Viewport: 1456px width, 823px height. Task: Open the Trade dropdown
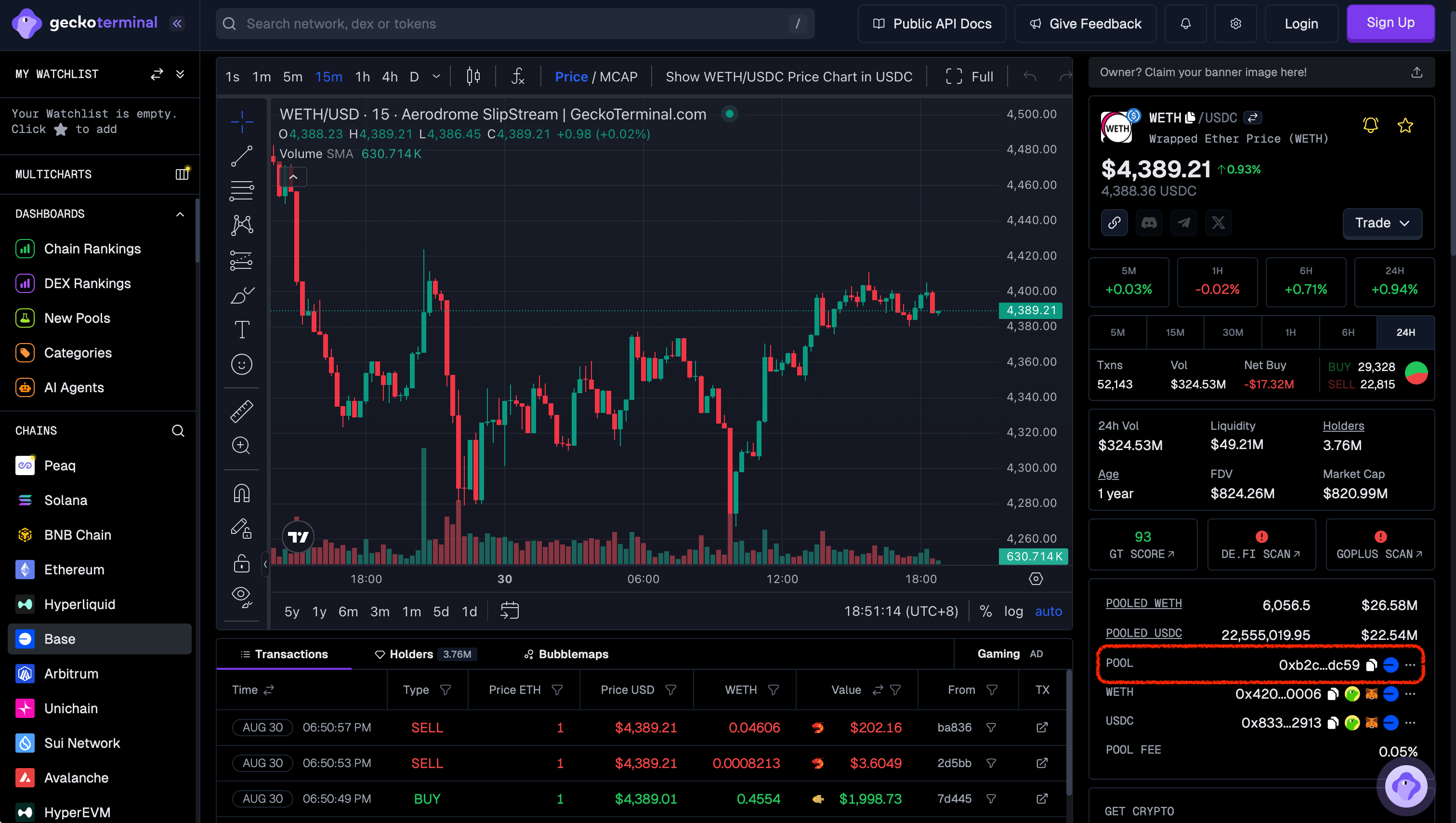pos(1382,223)
